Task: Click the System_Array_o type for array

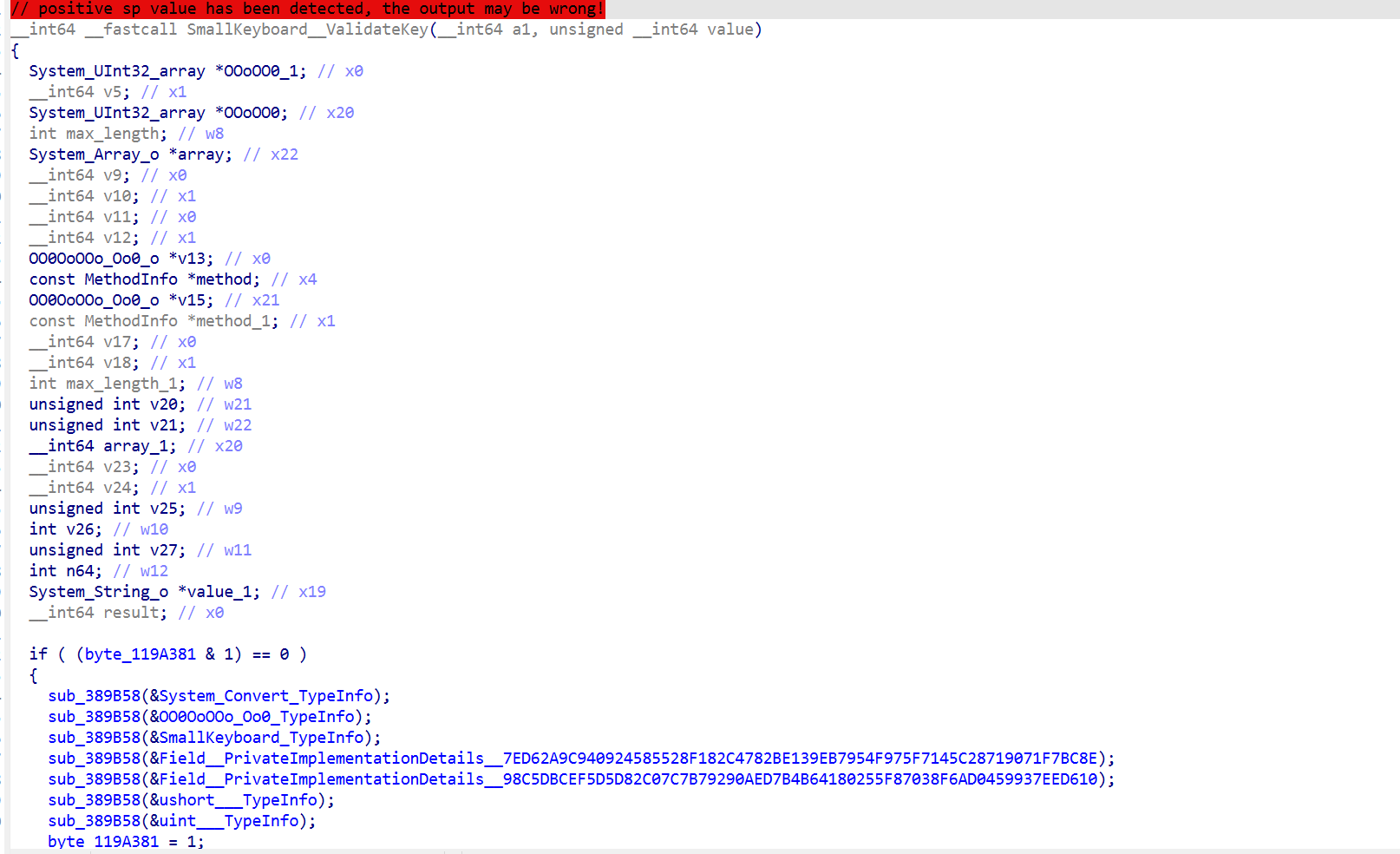Action: coord(94,154)
